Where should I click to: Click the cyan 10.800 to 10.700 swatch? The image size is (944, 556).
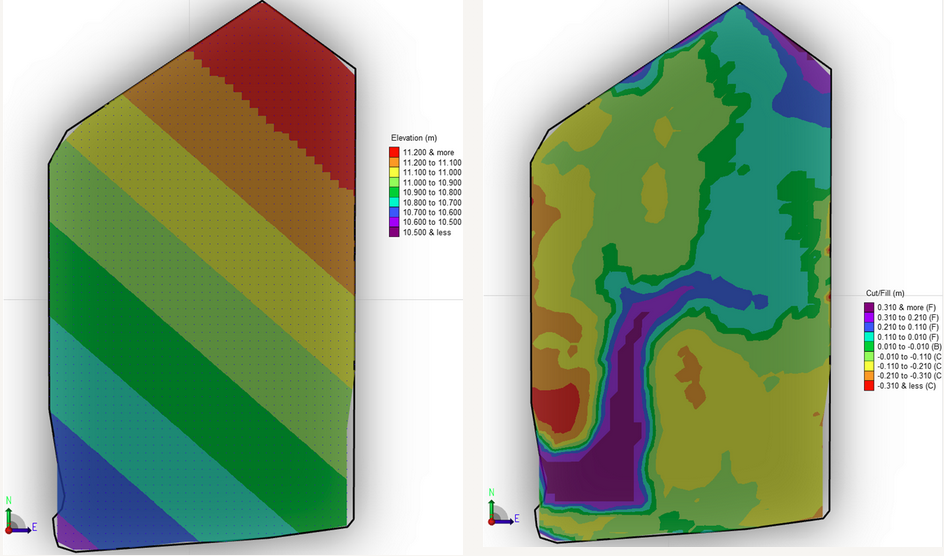click(394, 203)
